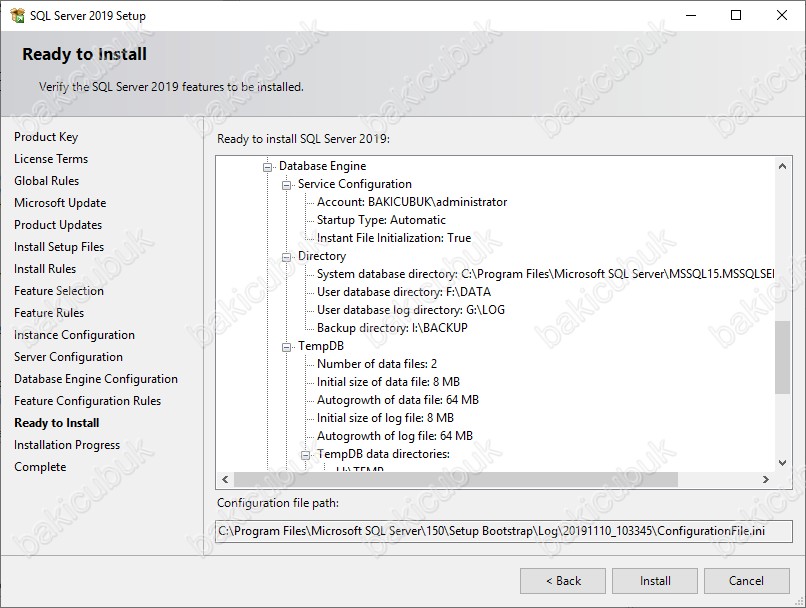Select the Install Rules step
This screenshot has width=806, height=608.
pos(45,269)
